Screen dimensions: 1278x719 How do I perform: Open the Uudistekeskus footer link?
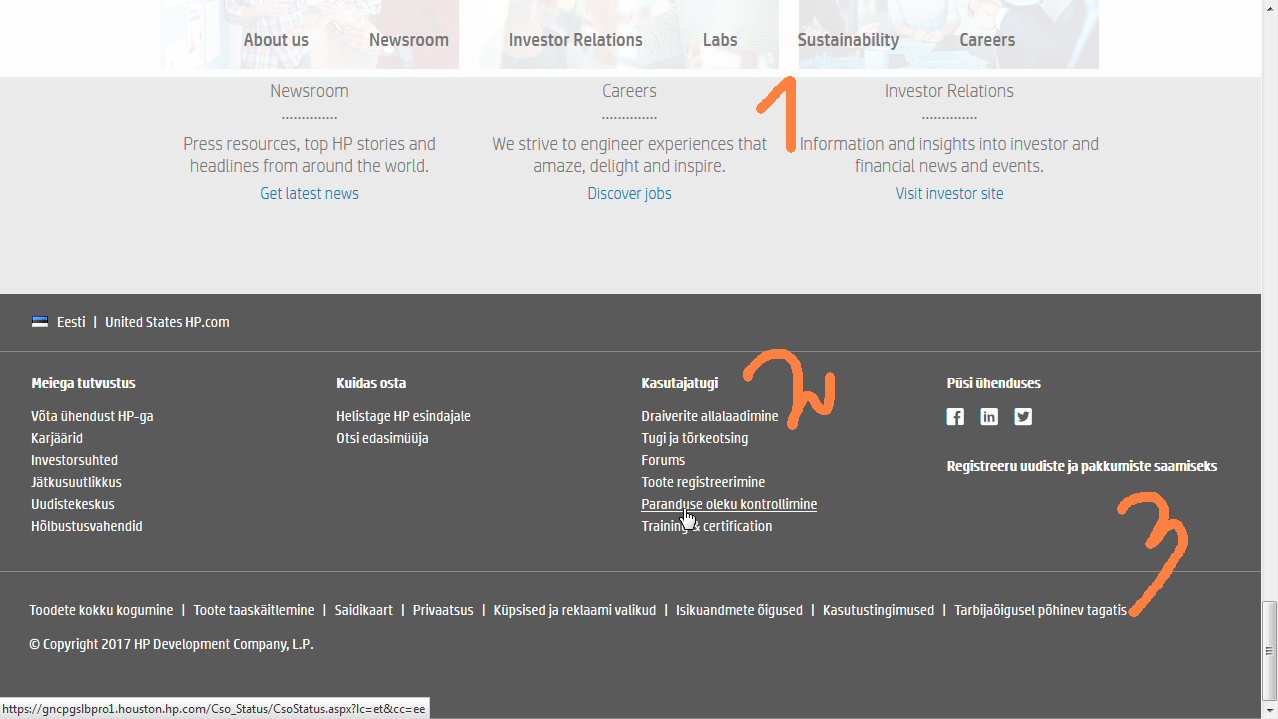click(x=73, y=504)
